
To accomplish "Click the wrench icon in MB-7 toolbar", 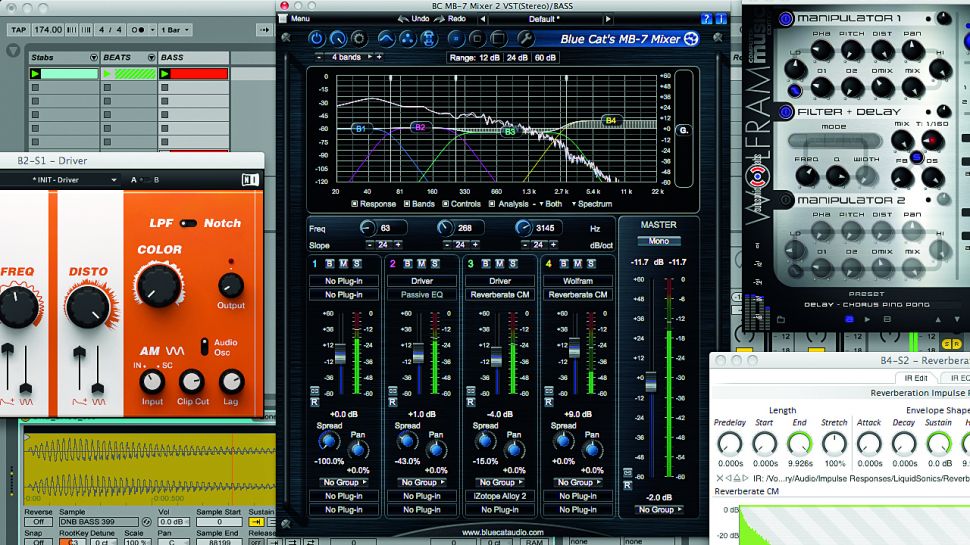I will click(525, 39).
